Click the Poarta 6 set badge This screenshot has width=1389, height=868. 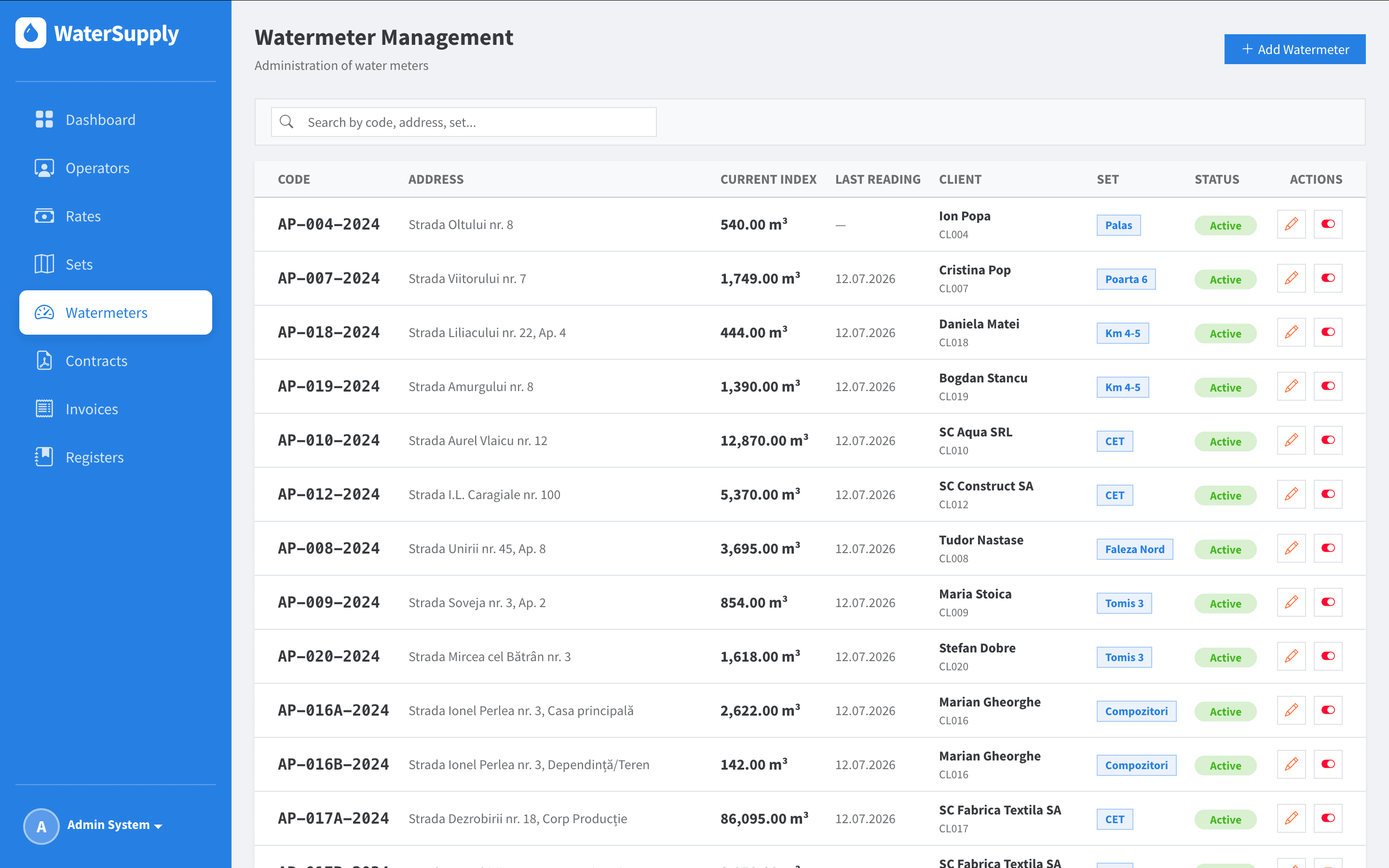[x=1126, y=279]
